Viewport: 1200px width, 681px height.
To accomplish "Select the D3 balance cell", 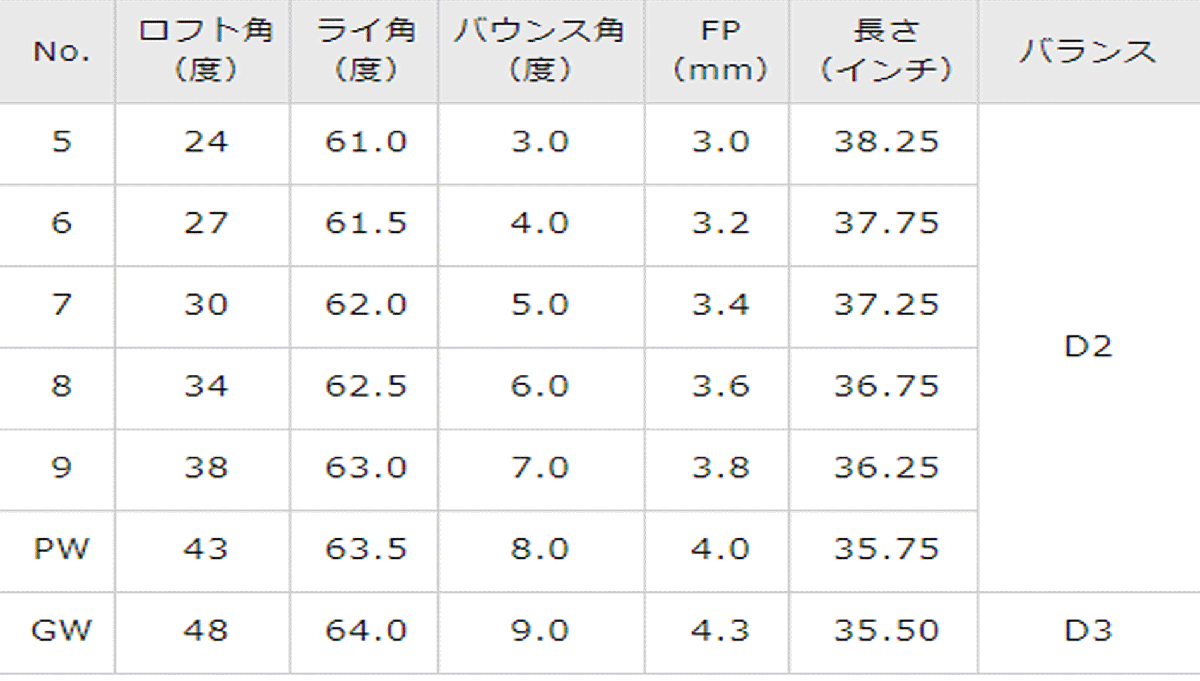I will (x=1088, y=631).
